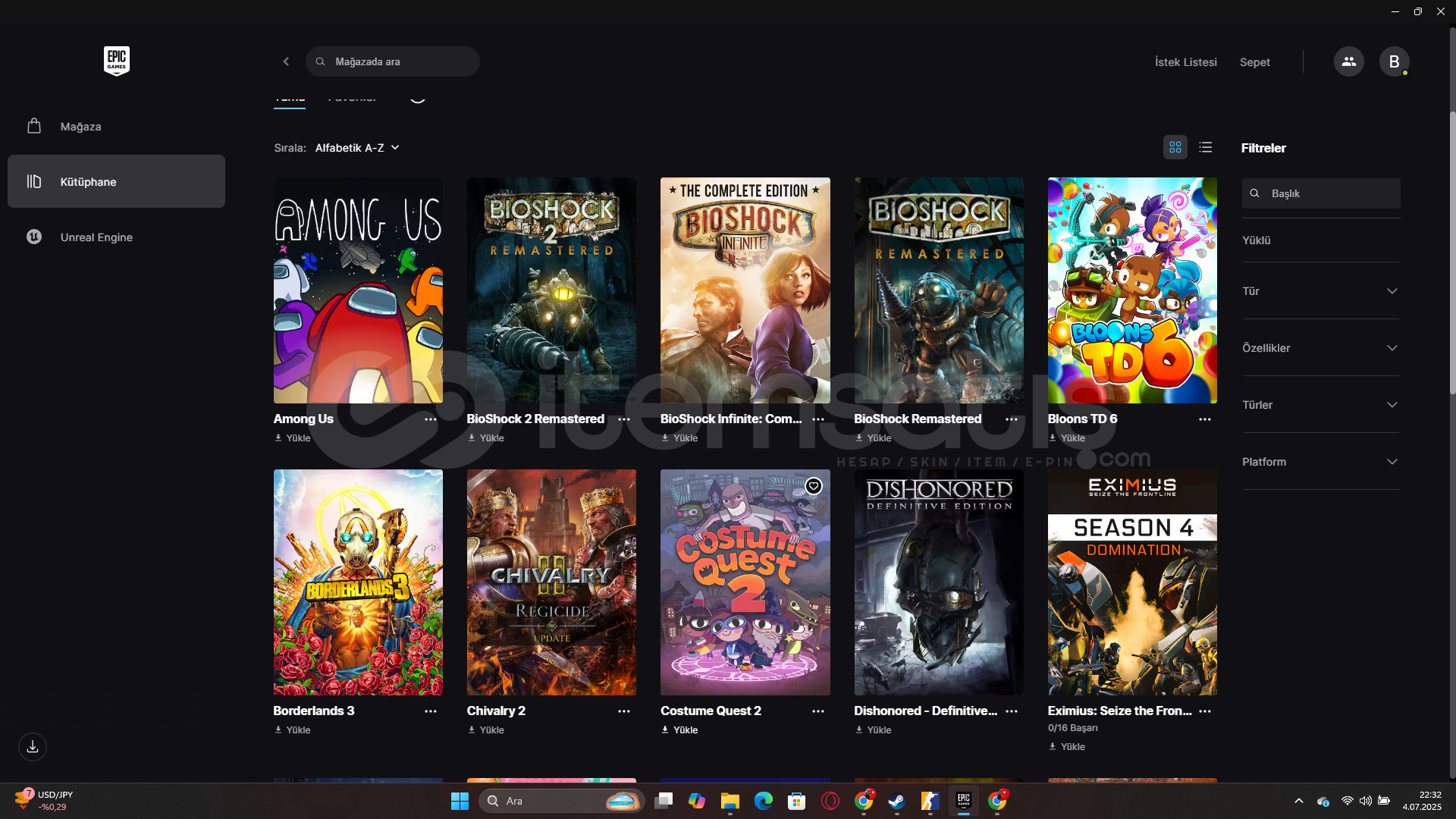Click the Epic Games taskbar icon
The width and height of the screenshot is (1456, 819).
pyautogui.click(x=964, y=801)
